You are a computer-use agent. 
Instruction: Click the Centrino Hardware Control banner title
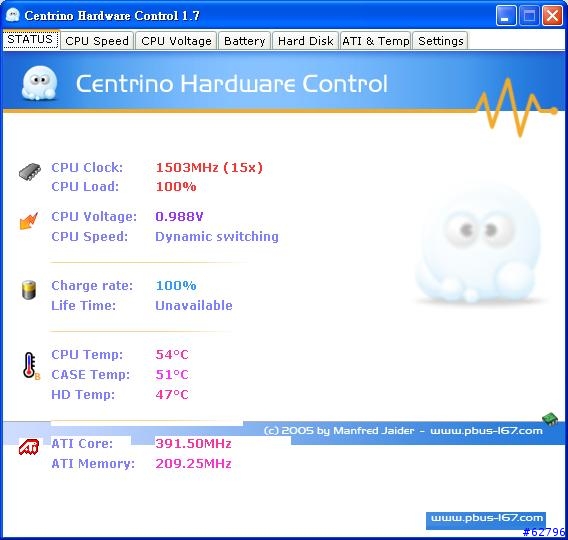pos(231,84)
